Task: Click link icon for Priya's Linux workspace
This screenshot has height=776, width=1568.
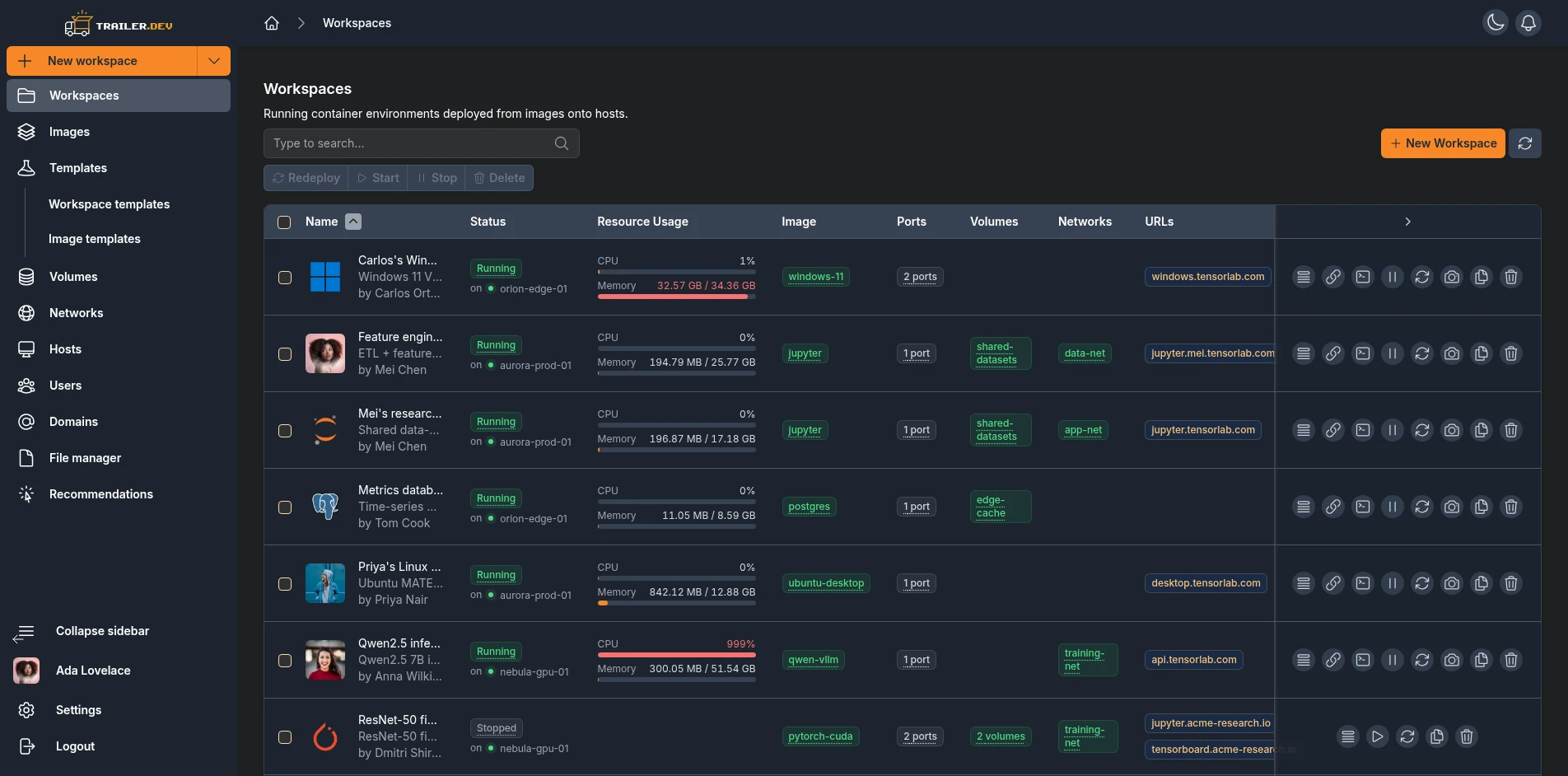Action: (x=1332, y=583)
